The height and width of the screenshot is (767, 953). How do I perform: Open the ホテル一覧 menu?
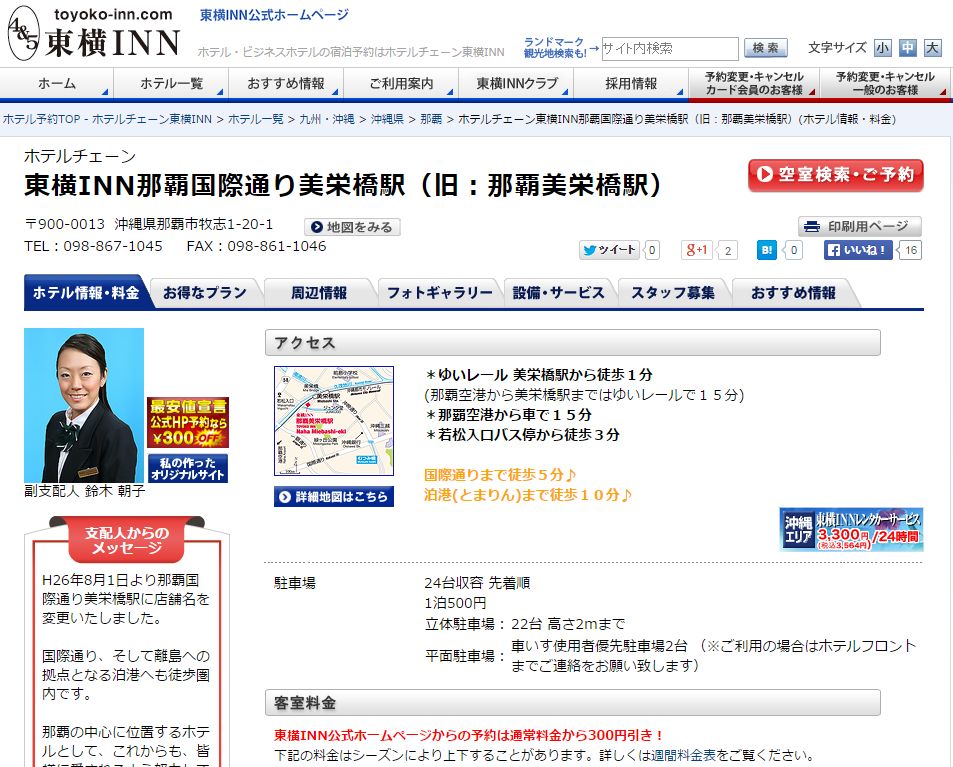[x=171, y=83]
